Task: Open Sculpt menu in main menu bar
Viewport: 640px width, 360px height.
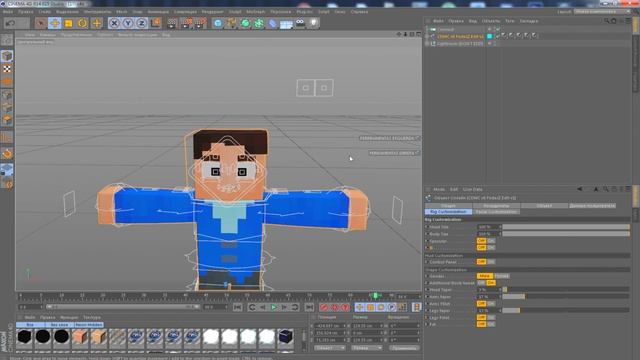Action: pyautogui.click(x=235, y=12)
